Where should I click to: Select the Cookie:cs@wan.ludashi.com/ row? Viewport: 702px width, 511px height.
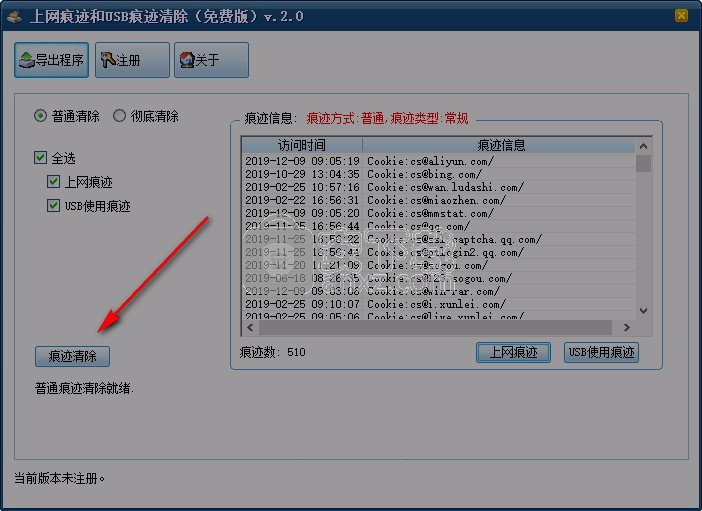[x=438, y=187]
